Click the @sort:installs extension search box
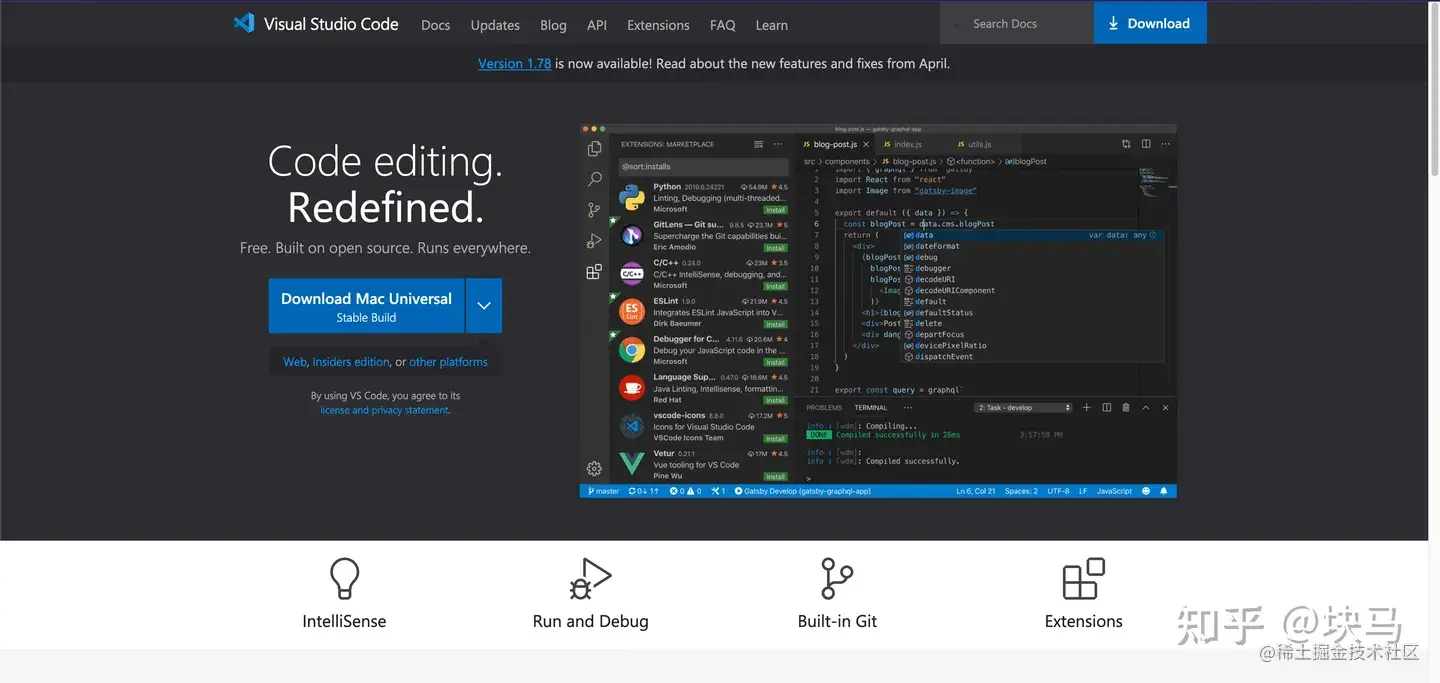Screen dimensions: 1440x683 [x=704, y=167]
